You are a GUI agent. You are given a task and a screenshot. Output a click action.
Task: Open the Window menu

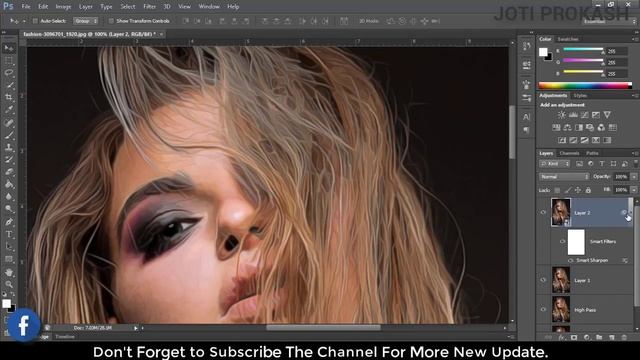[209, 7]
